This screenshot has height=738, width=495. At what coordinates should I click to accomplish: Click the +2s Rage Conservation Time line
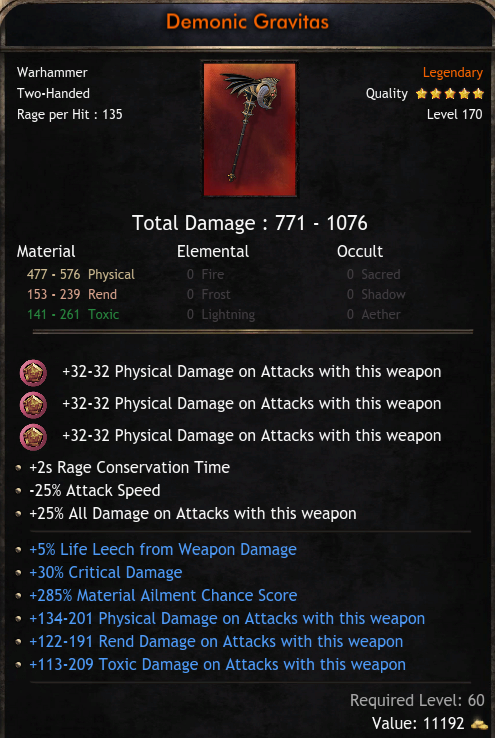coord(129,467)
